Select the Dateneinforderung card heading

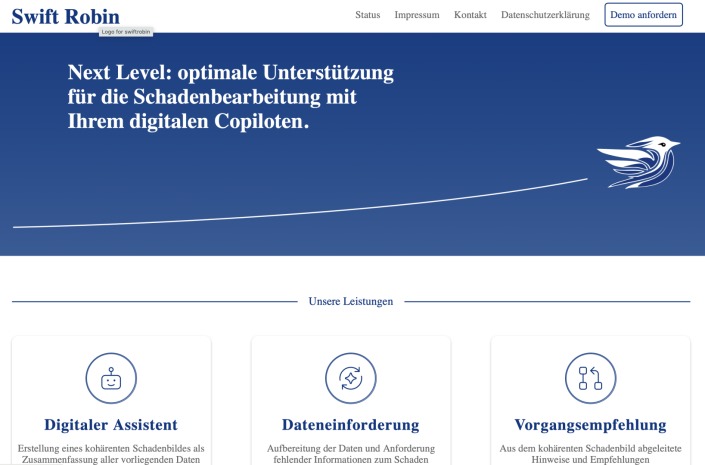pos(351,425)
